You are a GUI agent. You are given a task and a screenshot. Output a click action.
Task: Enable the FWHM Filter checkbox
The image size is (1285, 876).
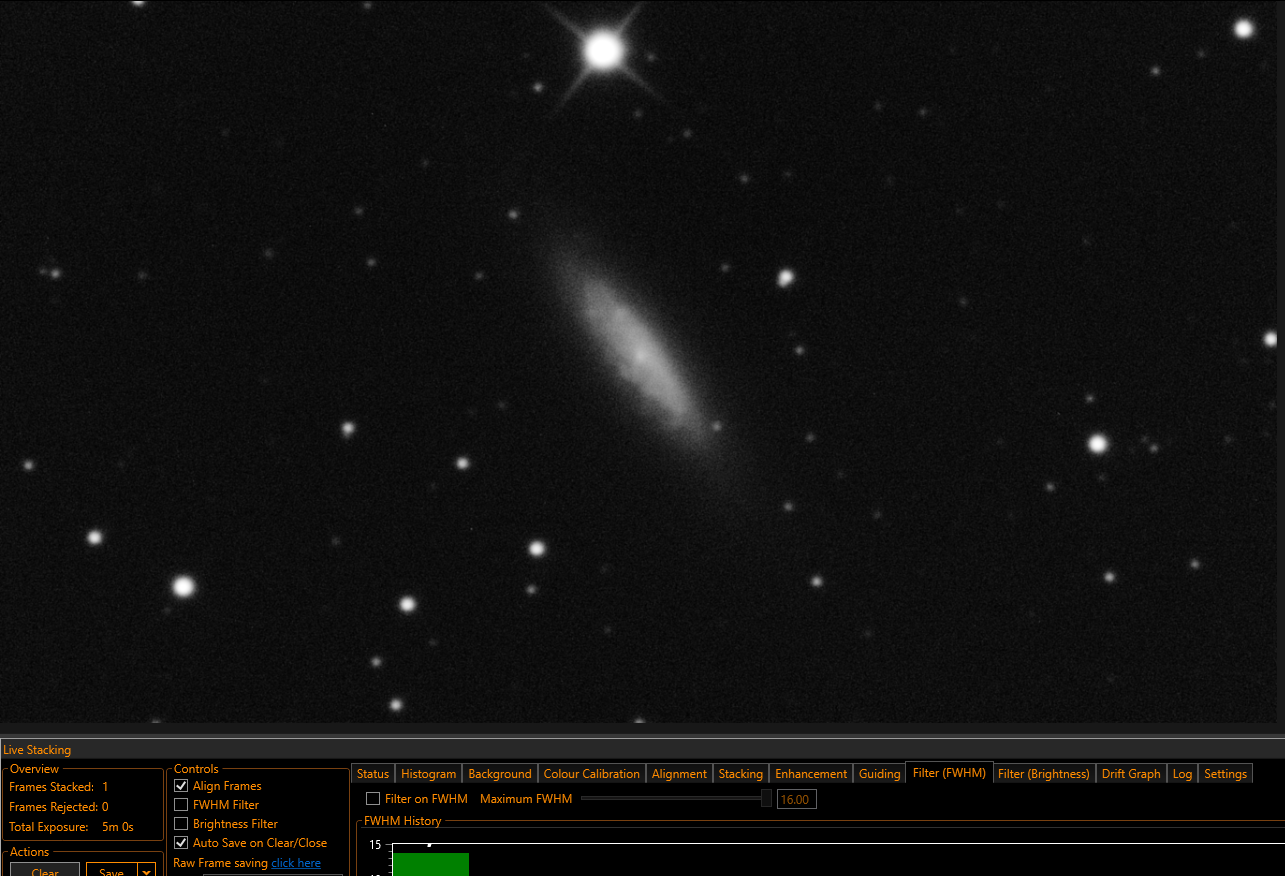[x=181, y=805]
